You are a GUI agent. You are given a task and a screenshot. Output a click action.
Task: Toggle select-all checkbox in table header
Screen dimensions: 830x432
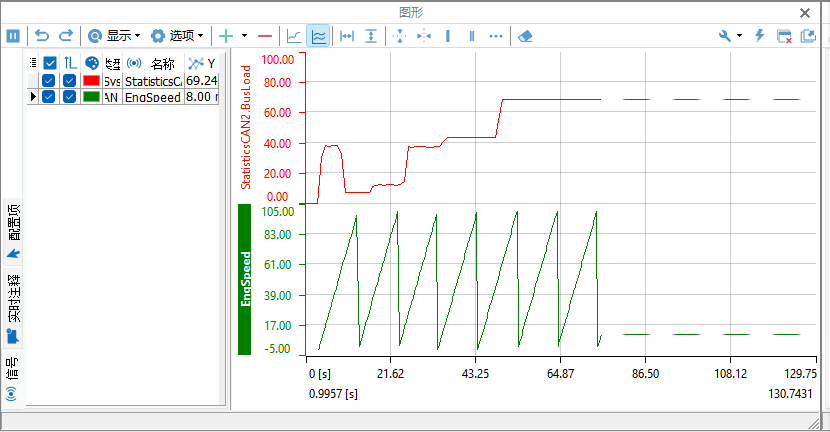(x=49, y=63)
